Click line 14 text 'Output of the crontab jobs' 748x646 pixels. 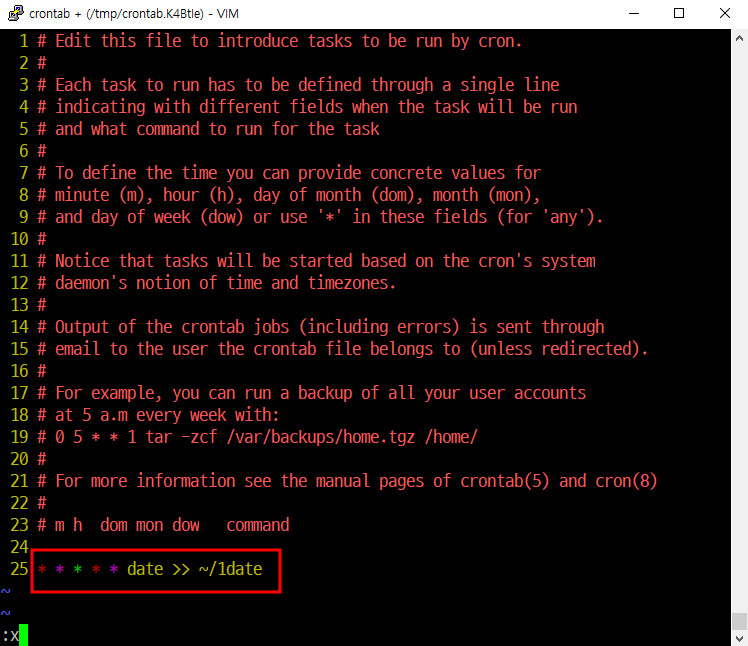172,327
